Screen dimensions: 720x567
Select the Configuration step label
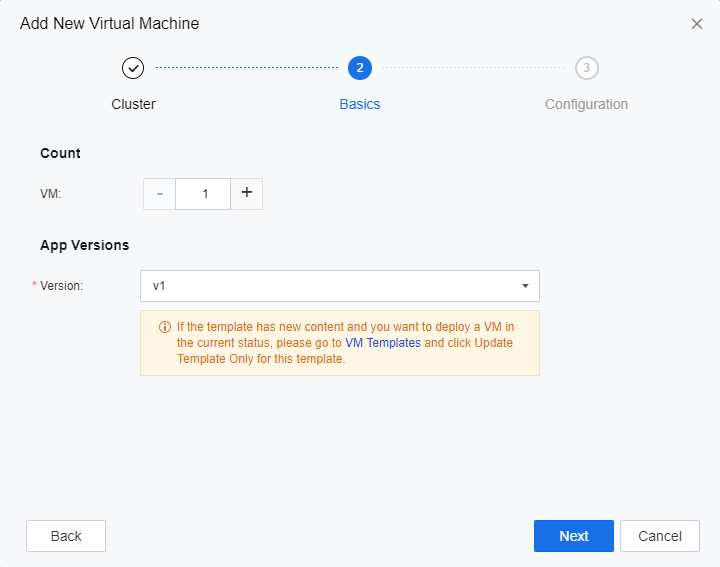click(x=586, y=104)
